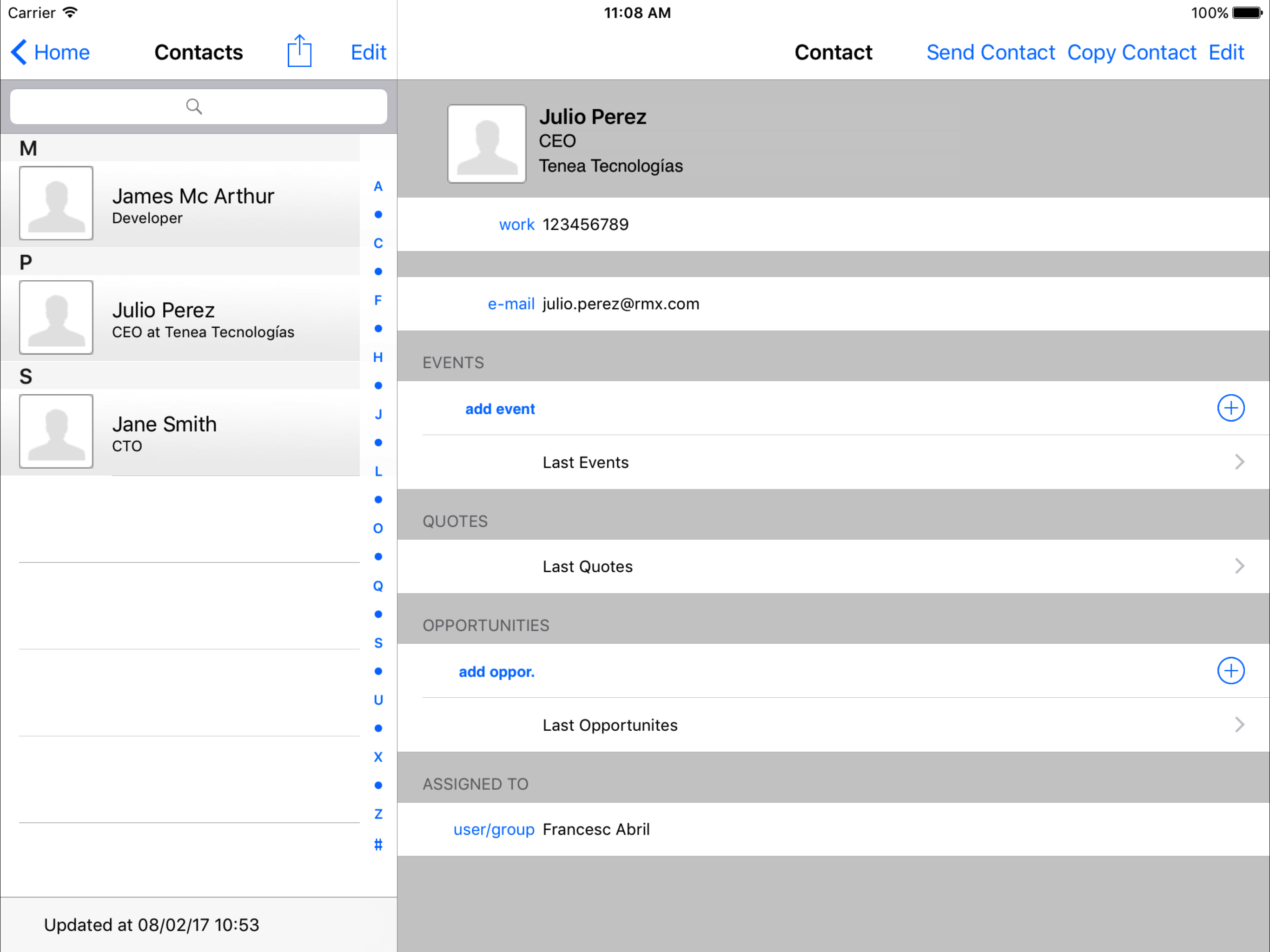Tap Jane Smith's avatar thumbnail
Screen dimensions: 1270x952
[x=56, y=431]
